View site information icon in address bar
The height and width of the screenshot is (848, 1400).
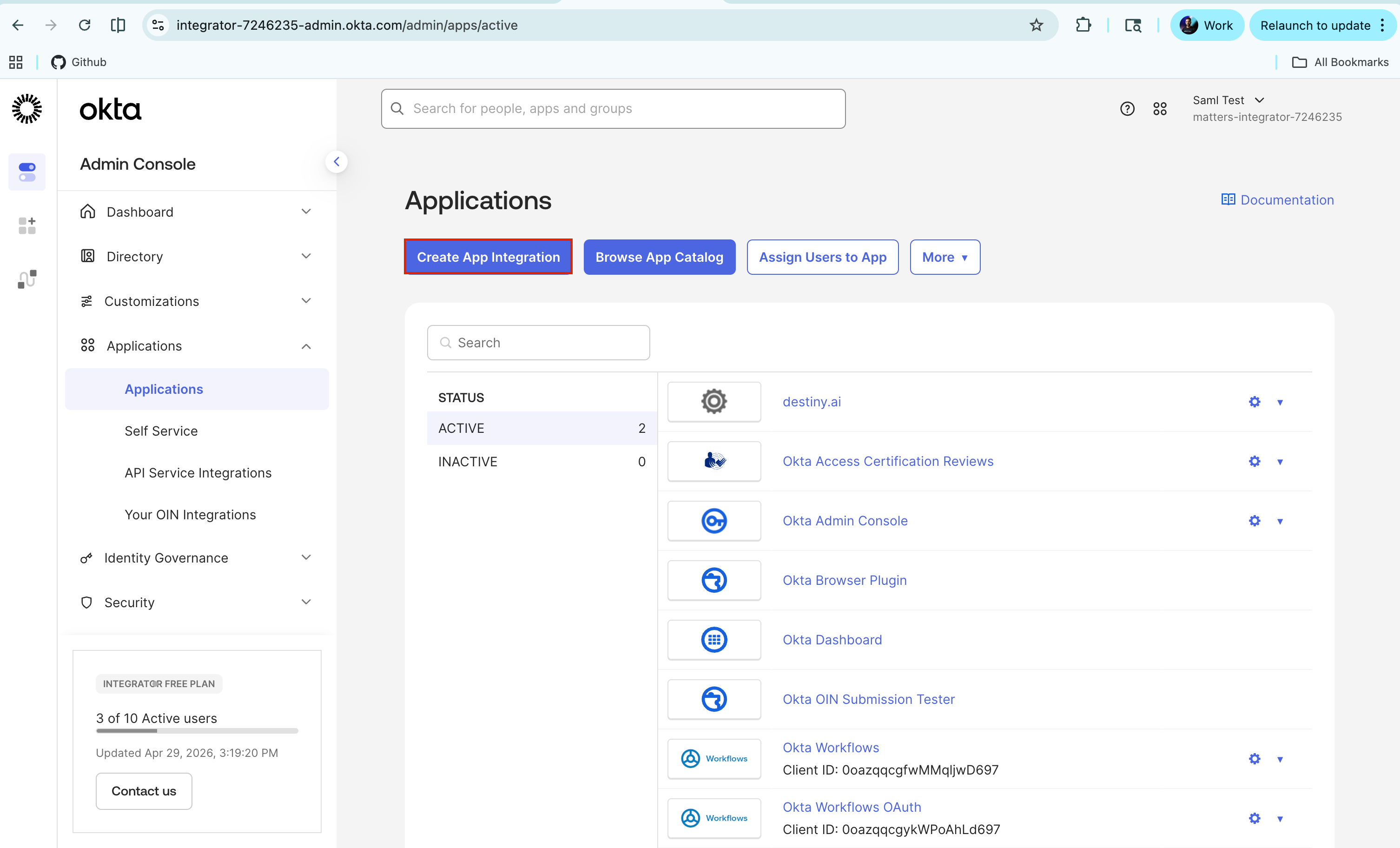point(158,25)
